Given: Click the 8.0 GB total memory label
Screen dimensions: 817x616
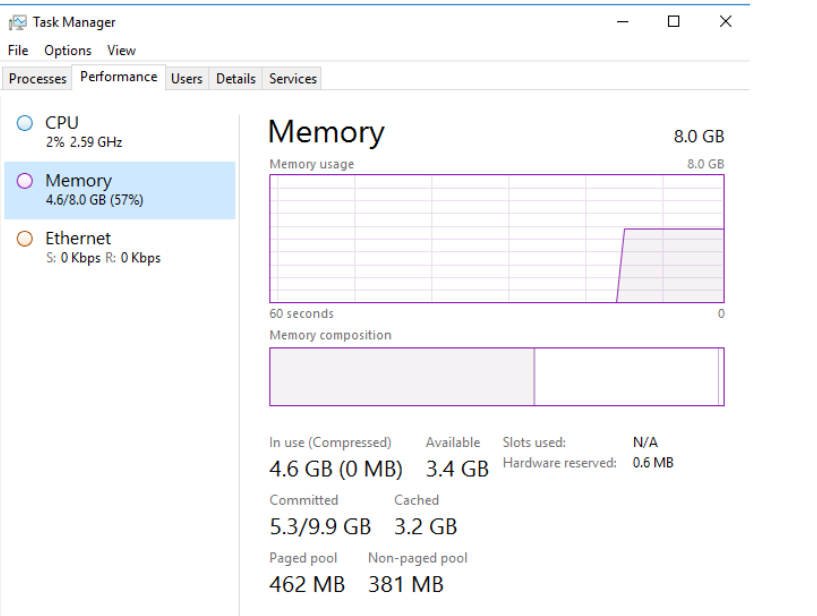Looking at the screenshot, I should (x=699, y=137).
